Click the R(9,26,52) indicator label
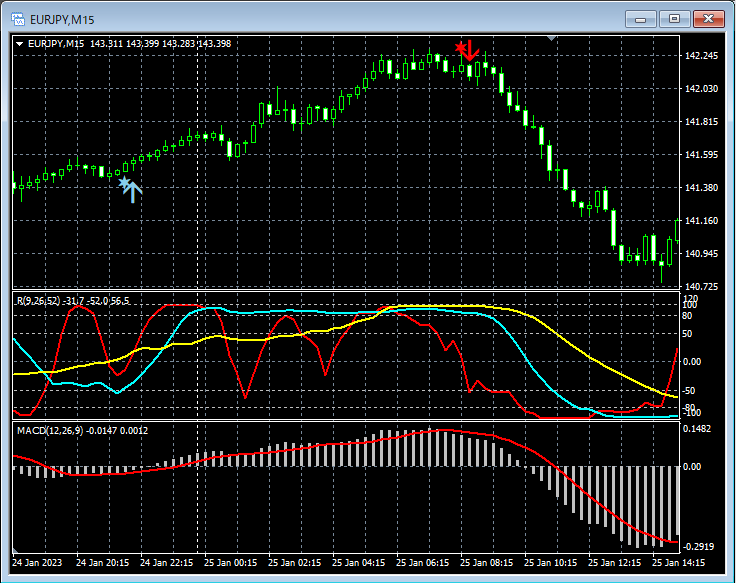This screenshot has height=583, width=737. (x=39, y=301)
